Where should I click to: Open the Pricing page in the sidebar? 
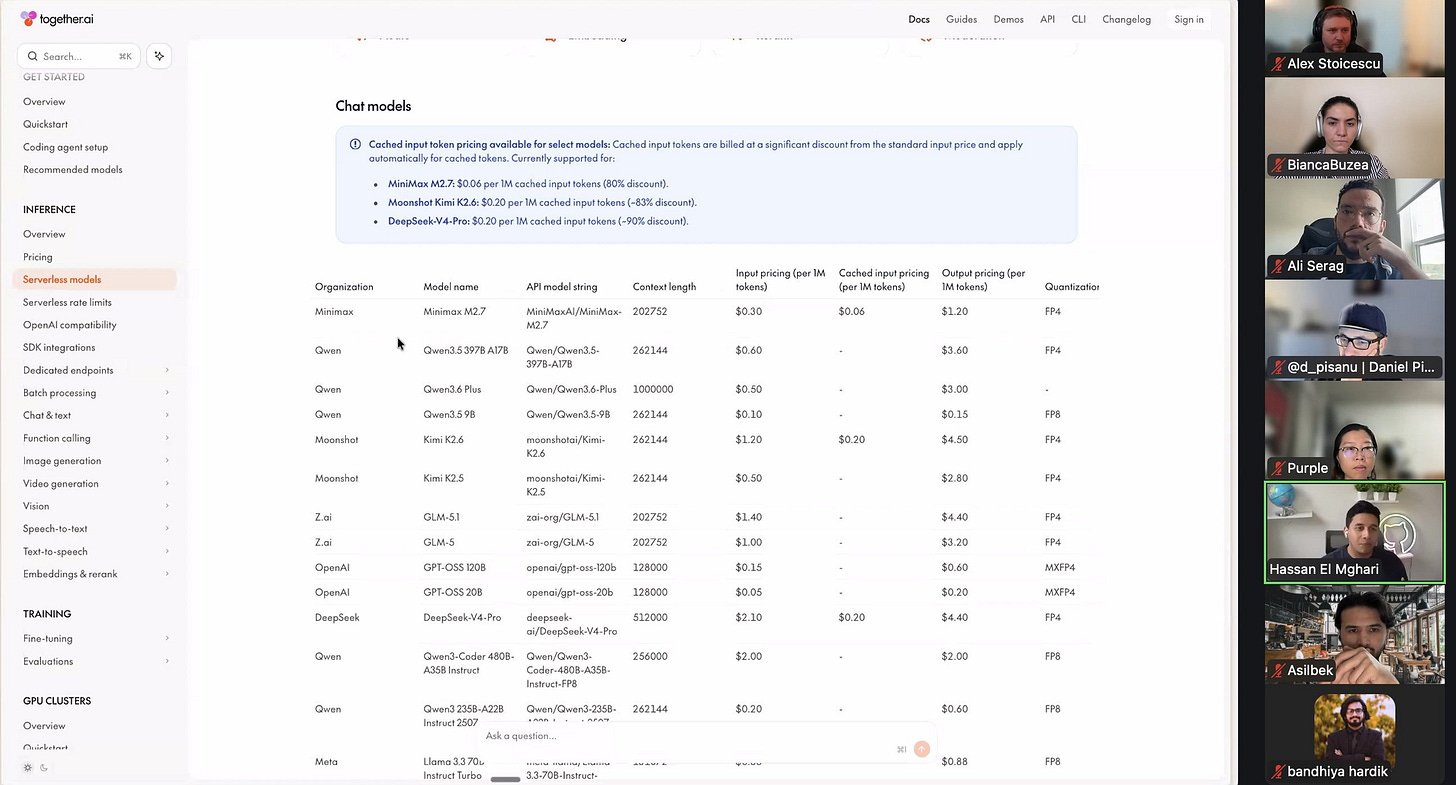[x=38, y=257]
